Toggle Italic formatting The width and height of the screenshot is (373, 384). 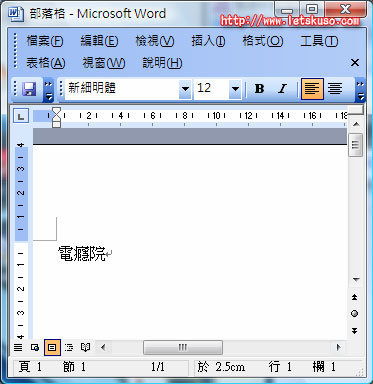(282, 89)
